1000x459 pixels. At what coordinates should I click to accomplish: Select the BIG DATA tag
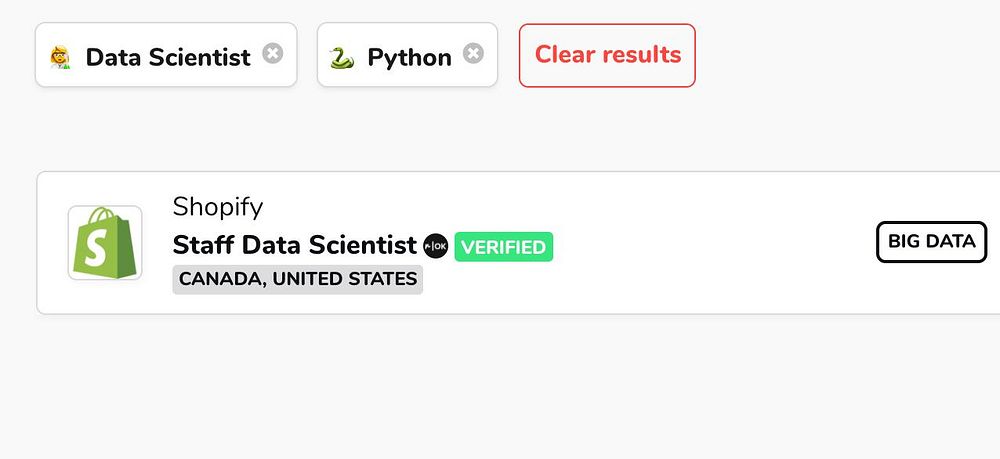[x=931, y=242]
